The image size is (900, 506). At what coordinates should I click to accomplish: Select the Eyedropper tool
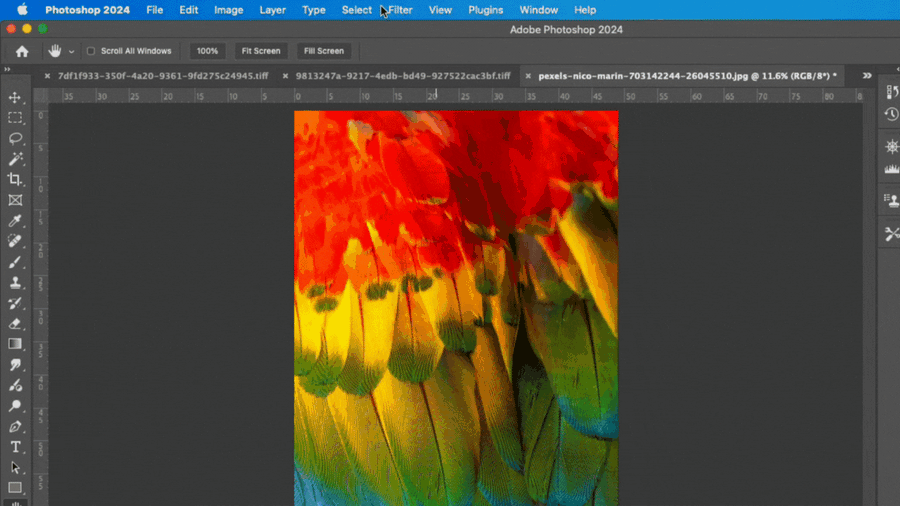15,221
